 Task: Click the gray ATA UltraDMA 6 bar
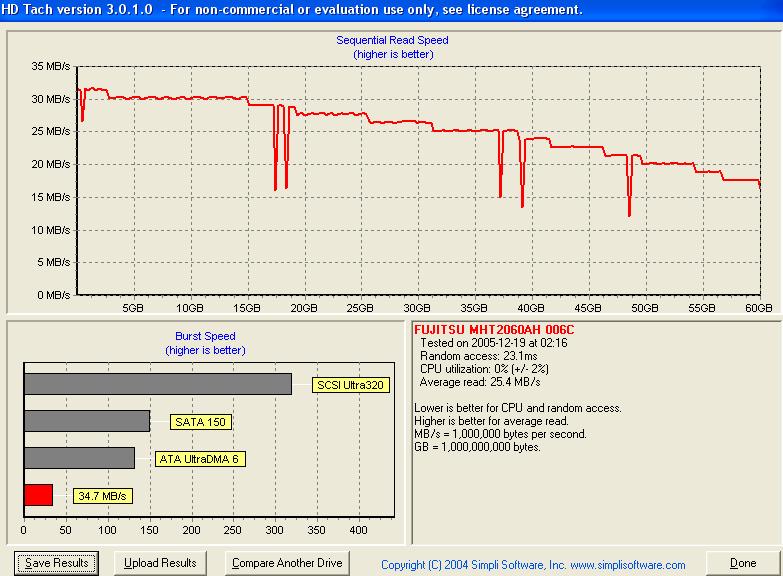(79, 458)
